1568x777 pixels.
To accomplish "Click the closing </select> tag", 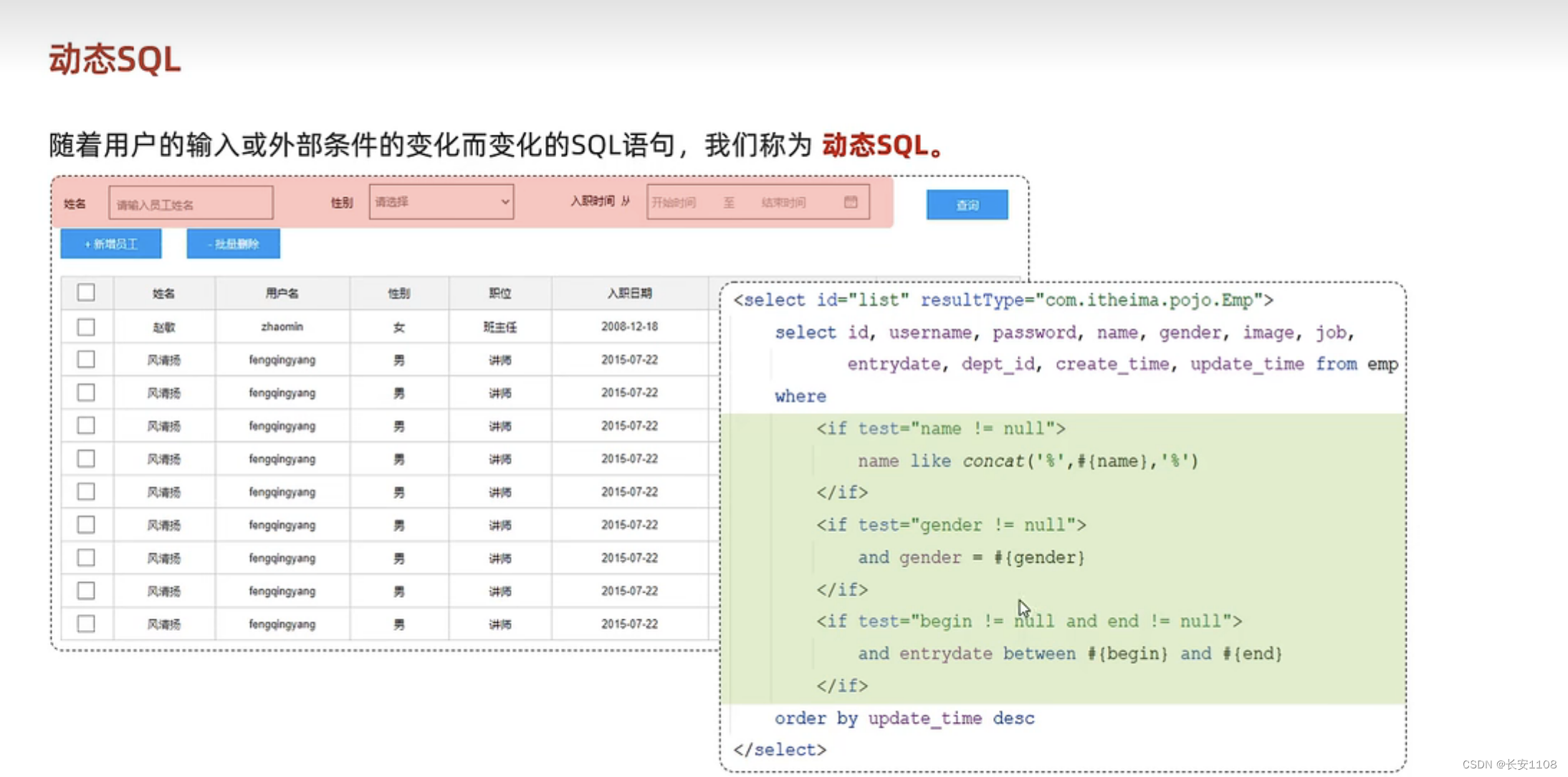I will click(780, 750).
